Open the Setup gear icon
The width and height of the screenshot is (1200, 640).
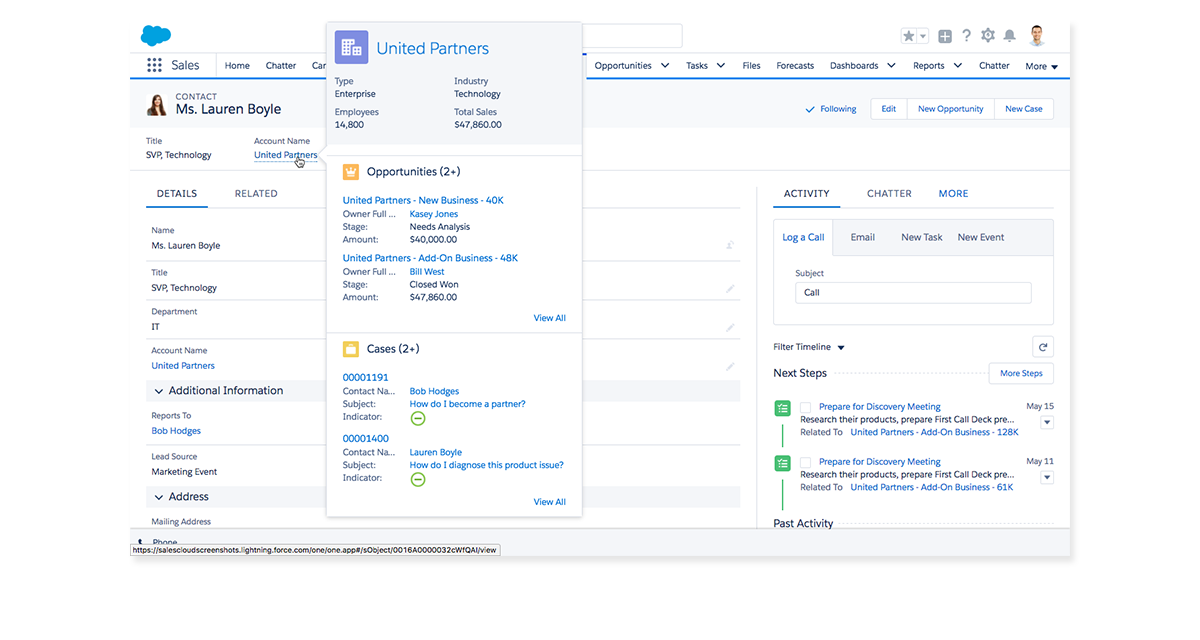(988, 36)
